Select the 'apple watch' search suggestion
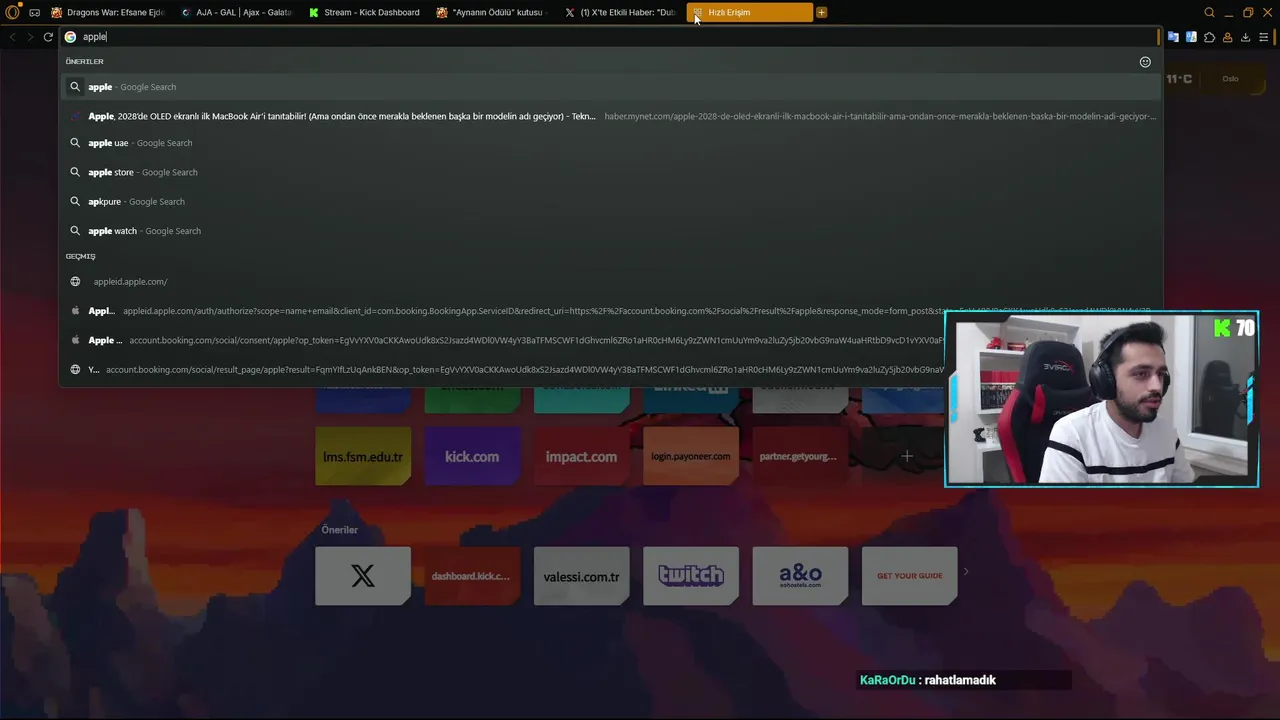 tap(610, 231)
